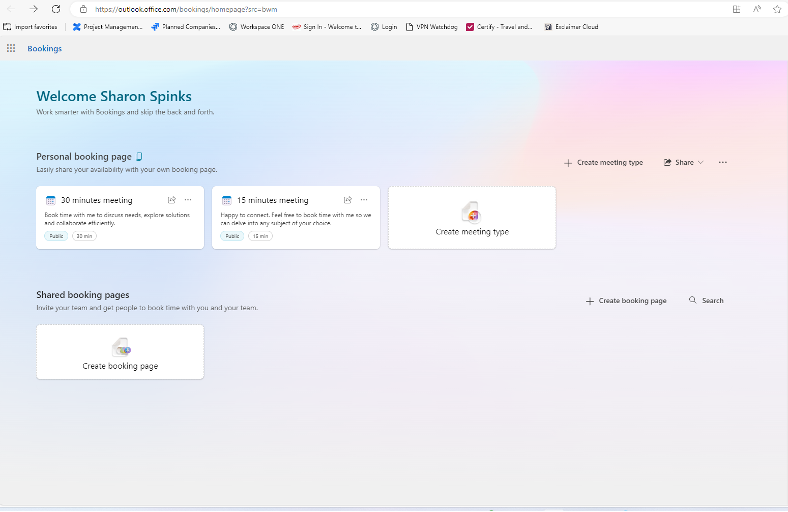
Task: Click the browser refresh icon
Action: click(56, 9)
